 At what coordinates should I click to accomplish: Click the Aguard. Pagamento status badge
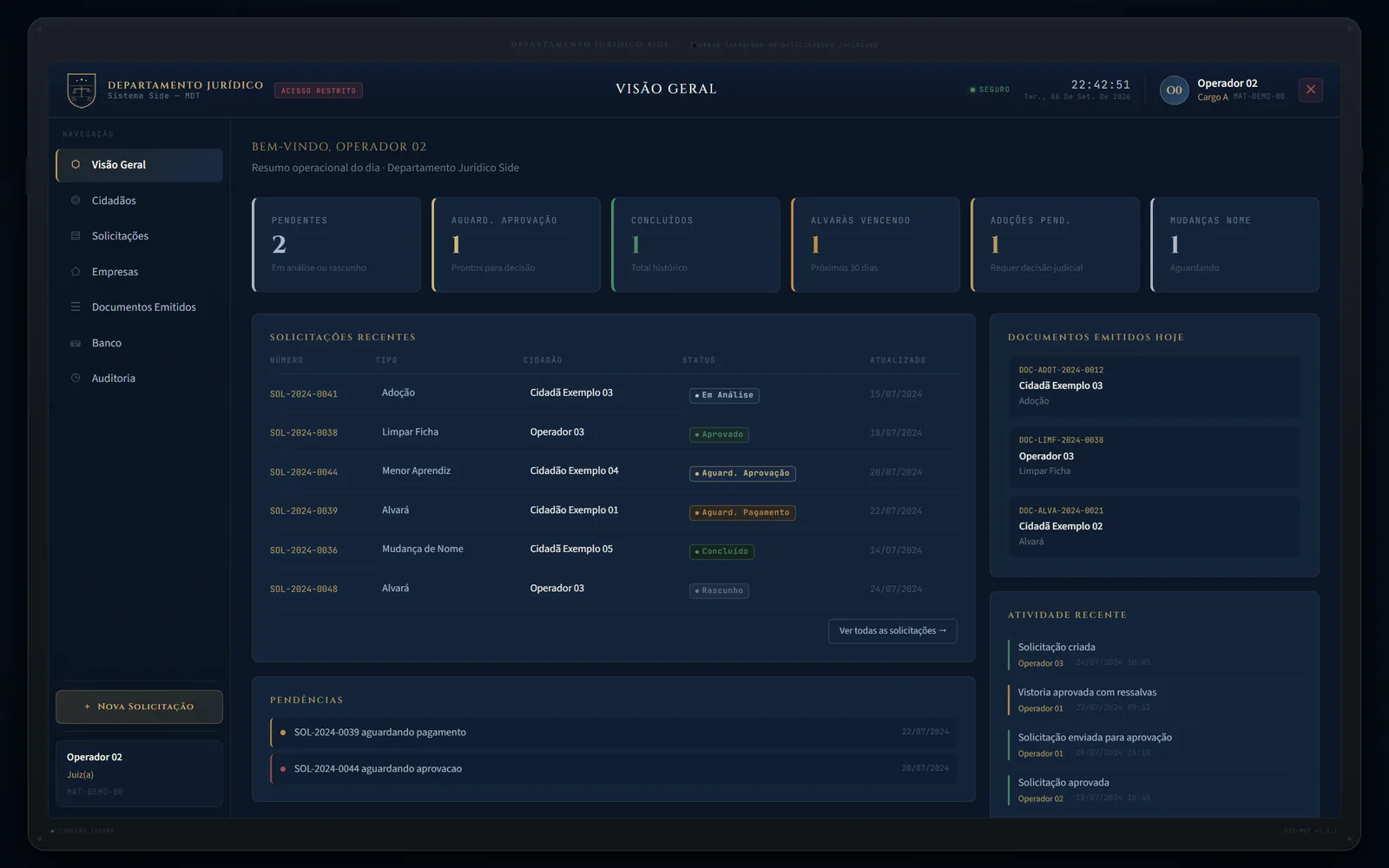pyautogui.click(x=742, y=512)
